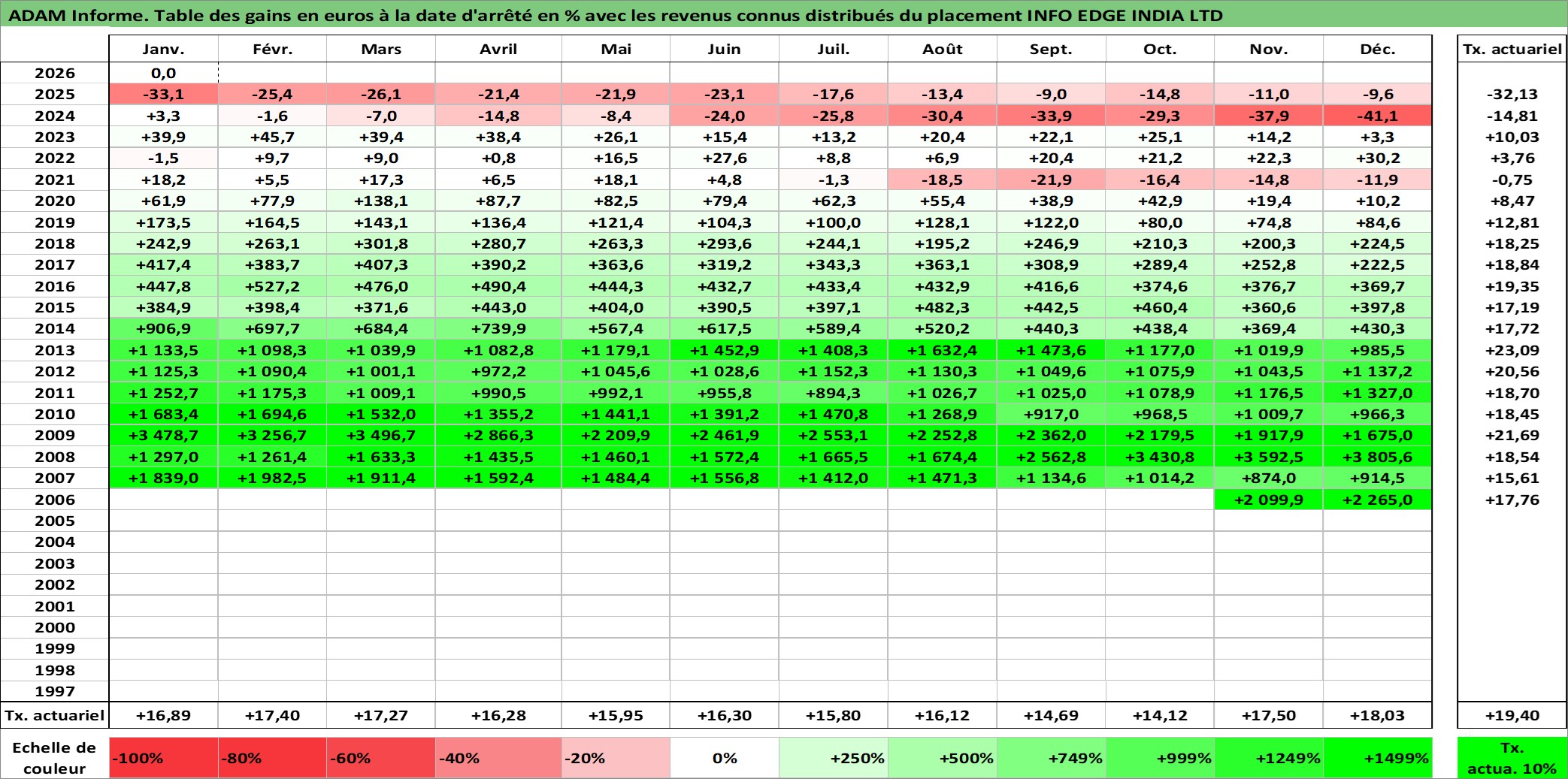1568x779 pixels.
Task: Select the +18,03 bottom rate for December
Action: click(1378, 715)
